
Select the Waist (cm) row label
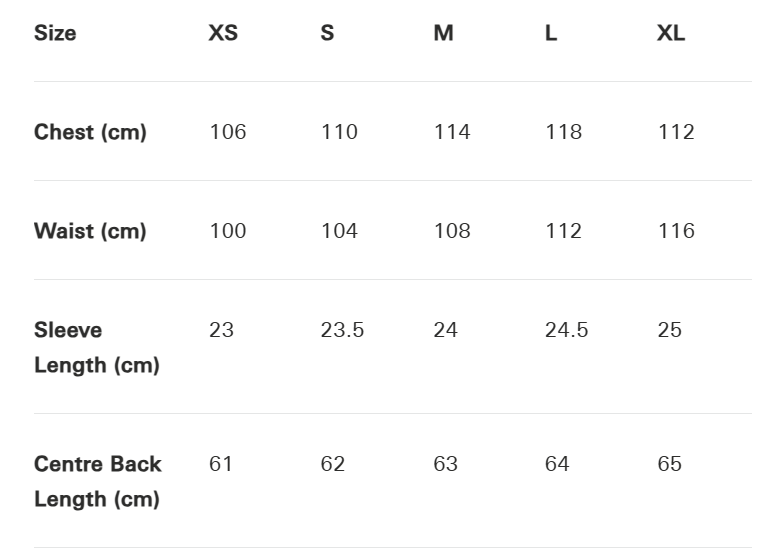pyautogui.click(x=90, y=231)
